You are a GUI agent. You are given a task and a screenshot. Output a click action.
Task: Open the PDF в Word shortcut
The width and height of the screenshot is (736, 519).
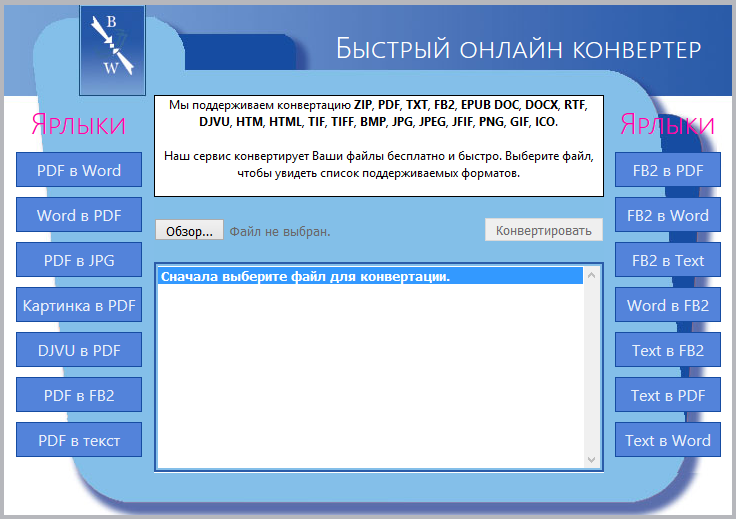coord(79,170)
